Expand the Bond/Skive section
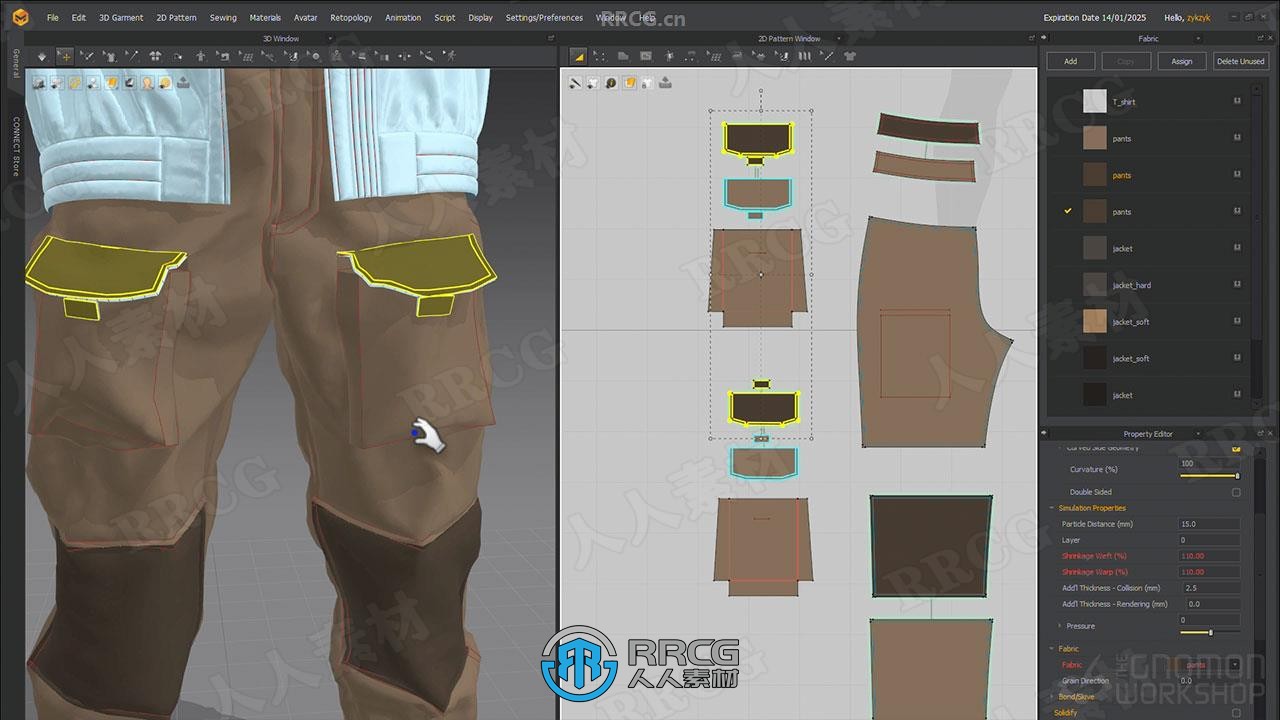The height and width of the screenshot is (720, 1280). pos(1052,697)
